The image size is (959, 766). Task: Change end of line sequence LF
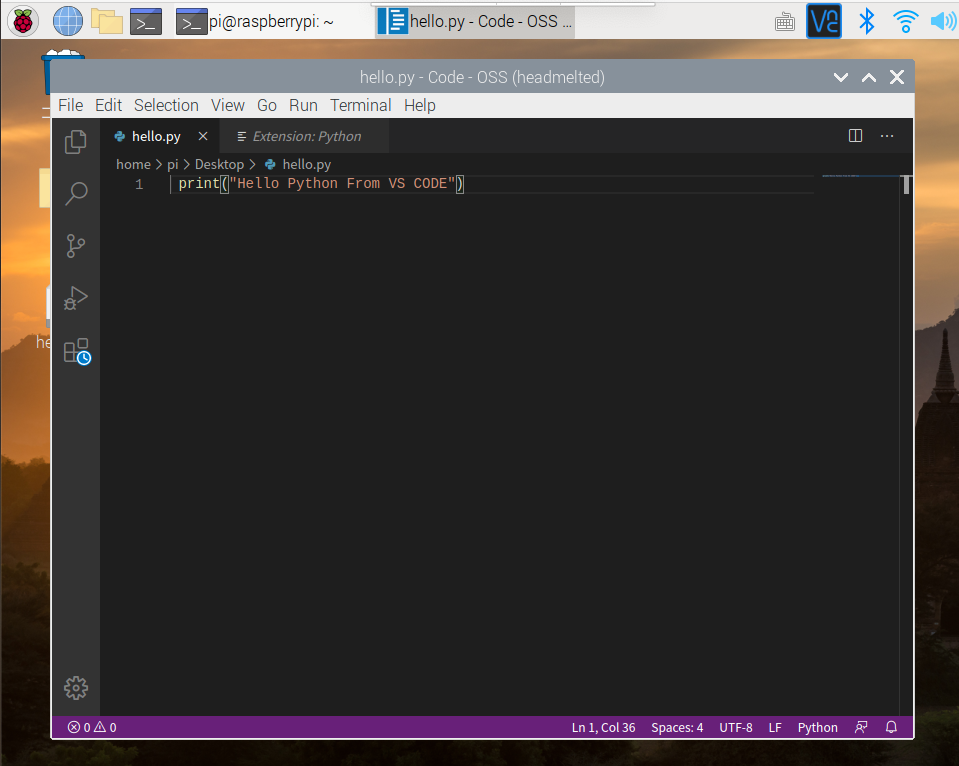coord(775,727)
